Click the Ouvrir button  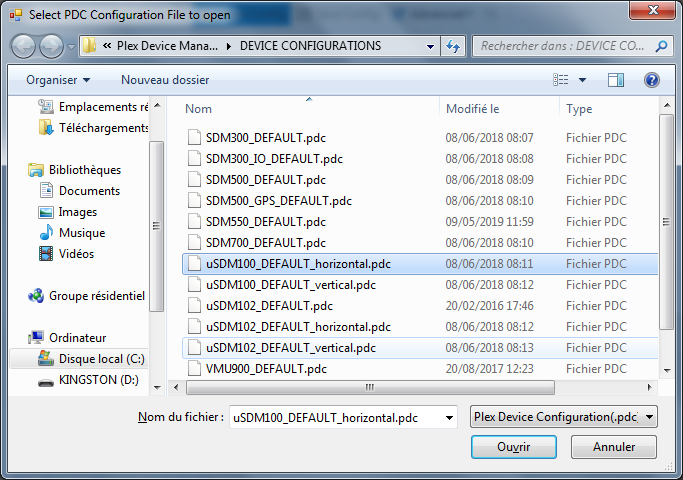(514, 447)
